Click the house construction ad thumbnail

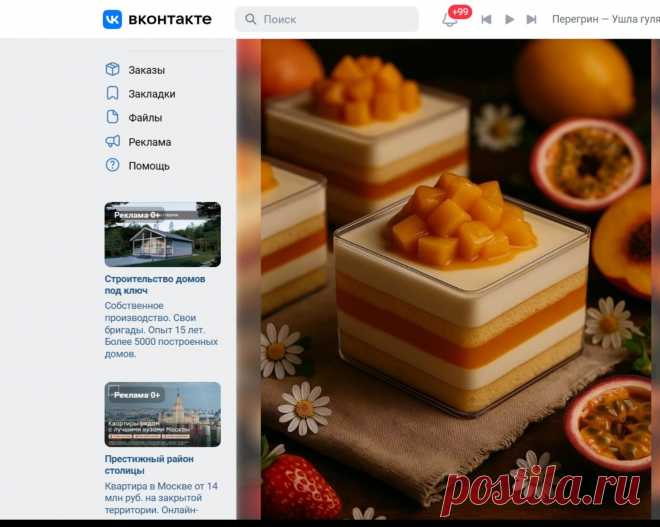coord(163,234)
